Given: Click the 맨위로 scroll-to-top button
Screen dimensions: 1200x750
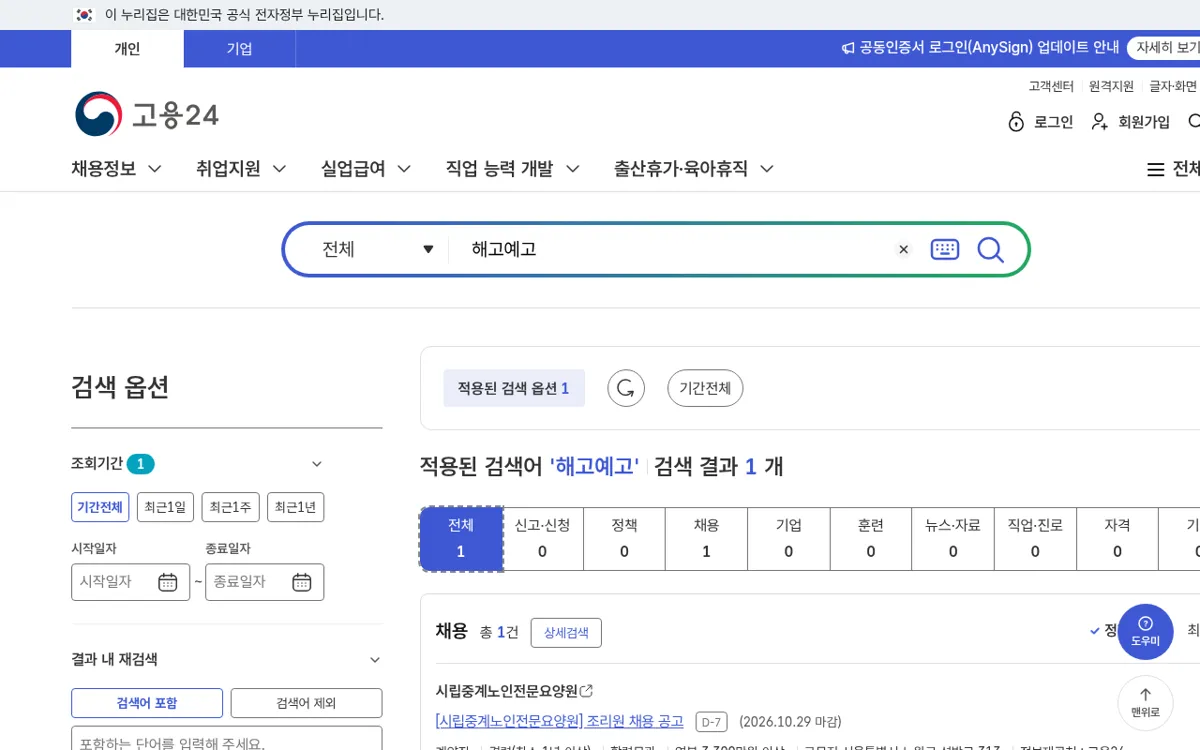Looking at the screenshot, I should point(1145,703).
